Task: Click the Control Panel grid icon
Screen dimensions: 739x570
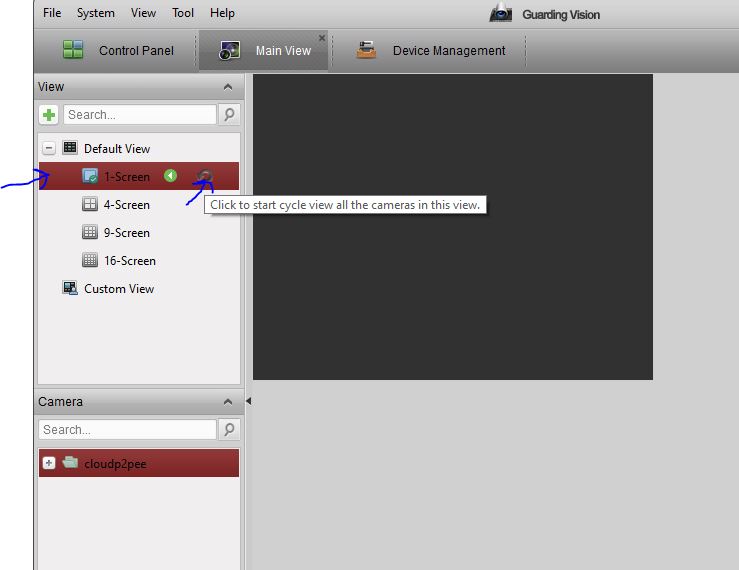Action: pyautogui.click(x=73, y=50)
